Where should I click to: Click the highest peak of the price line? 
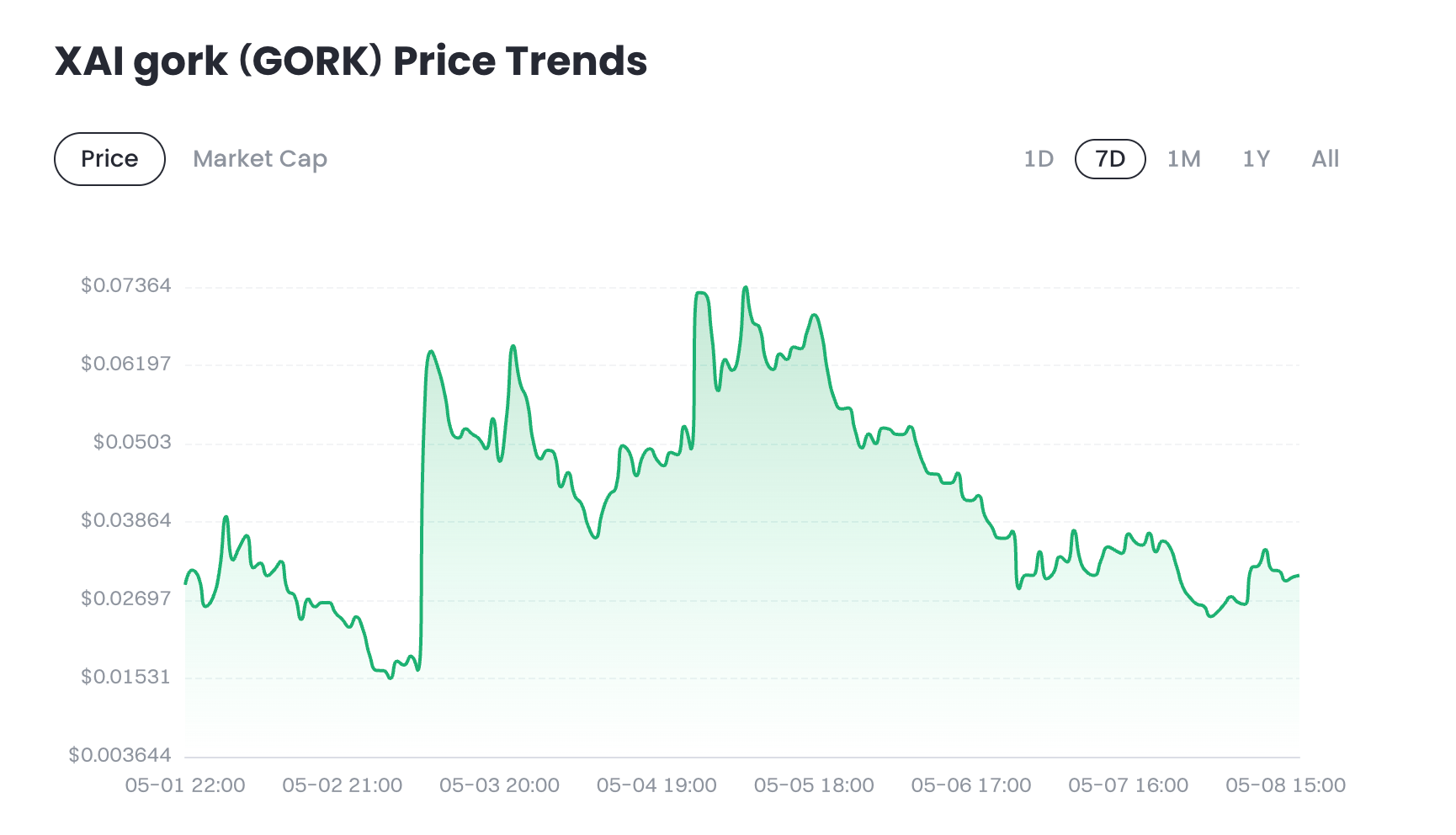click(745, 289)
